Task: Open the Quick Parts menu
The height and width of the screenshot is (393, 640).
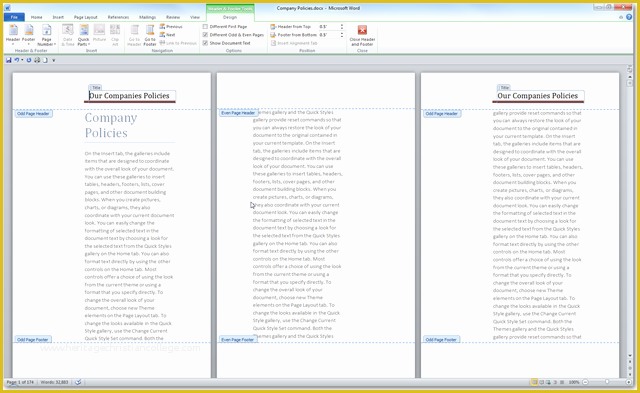Action: 84,35
